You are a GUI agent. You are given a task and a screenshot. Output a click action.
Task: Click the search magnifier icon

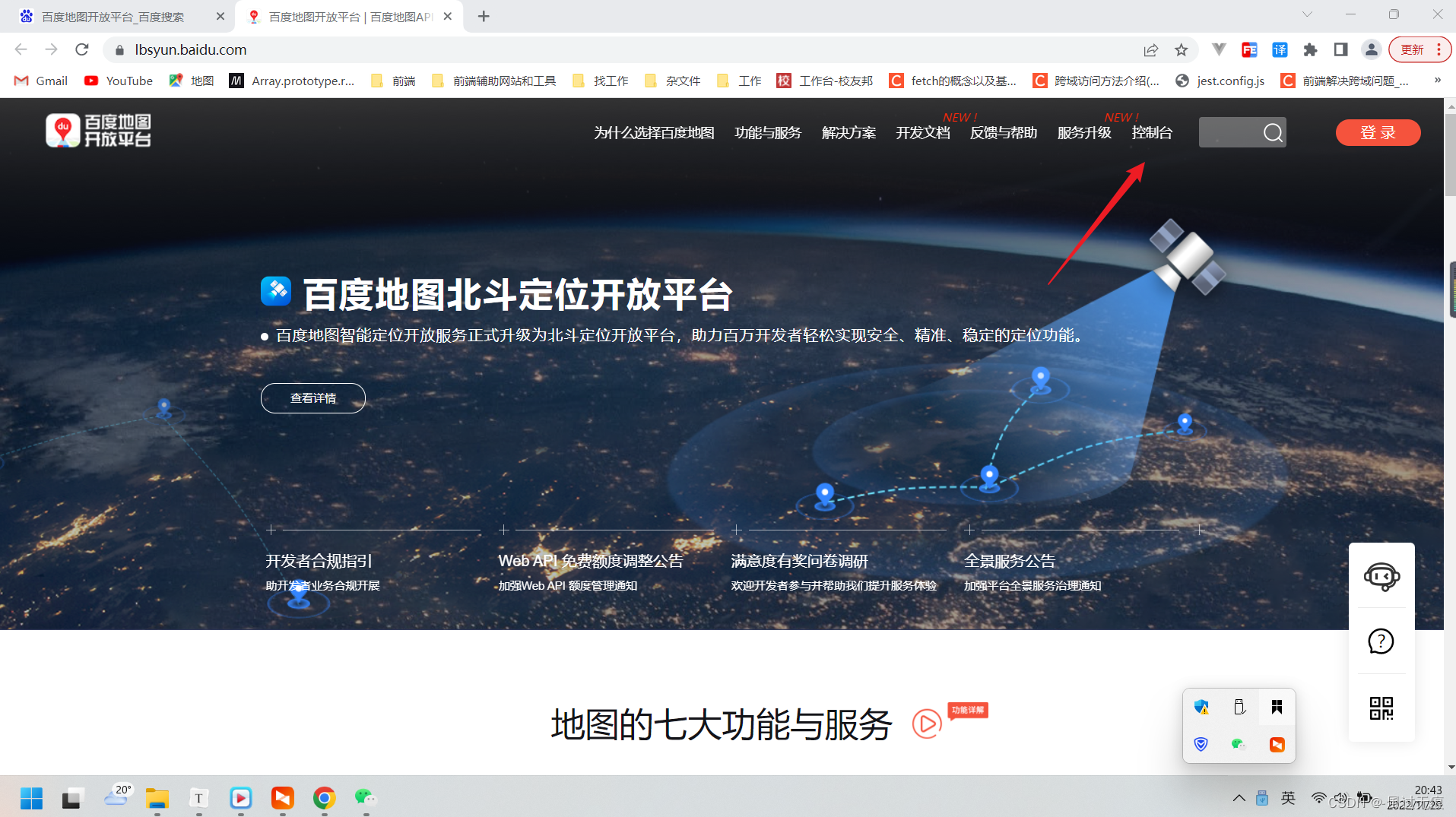(x=1273, y=133)
